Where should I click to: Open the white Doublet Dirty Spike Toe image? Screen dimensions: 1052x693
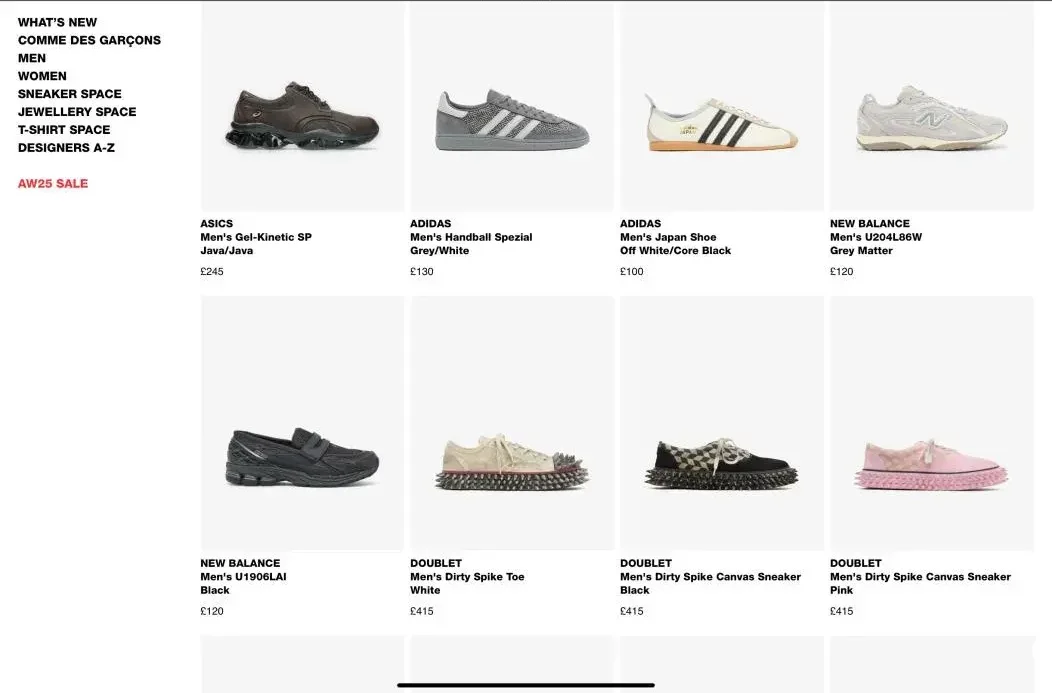tap(512, 462)
